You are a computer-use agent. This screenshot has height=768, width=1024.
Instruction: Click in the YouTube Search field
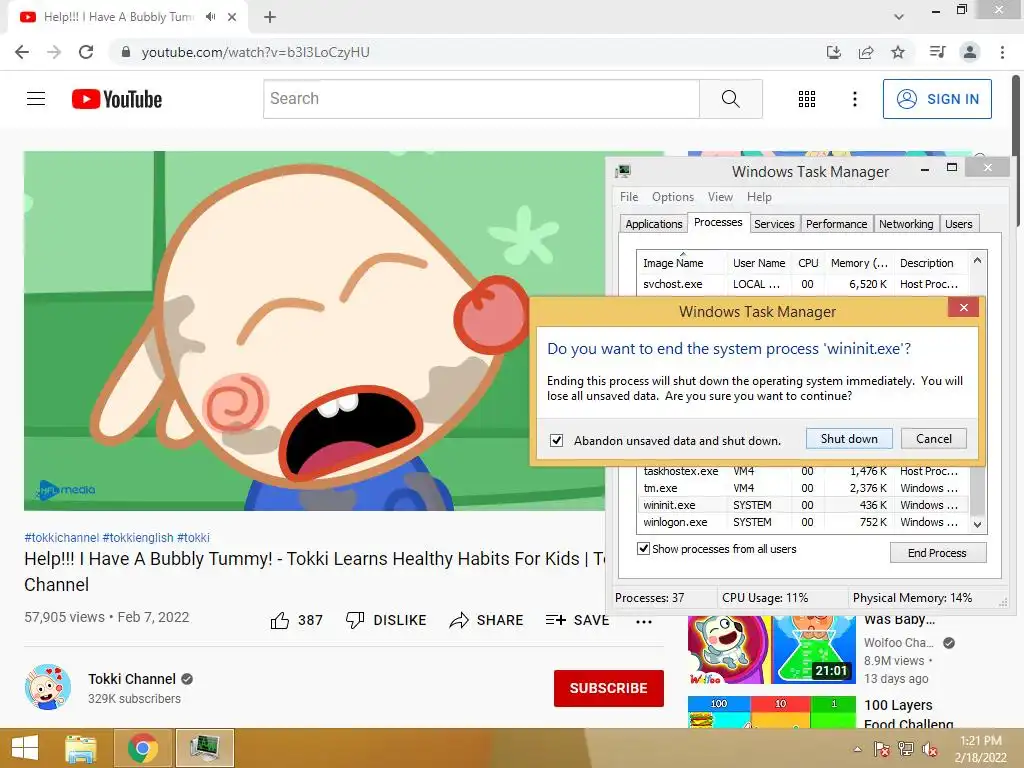pos(481,99)
